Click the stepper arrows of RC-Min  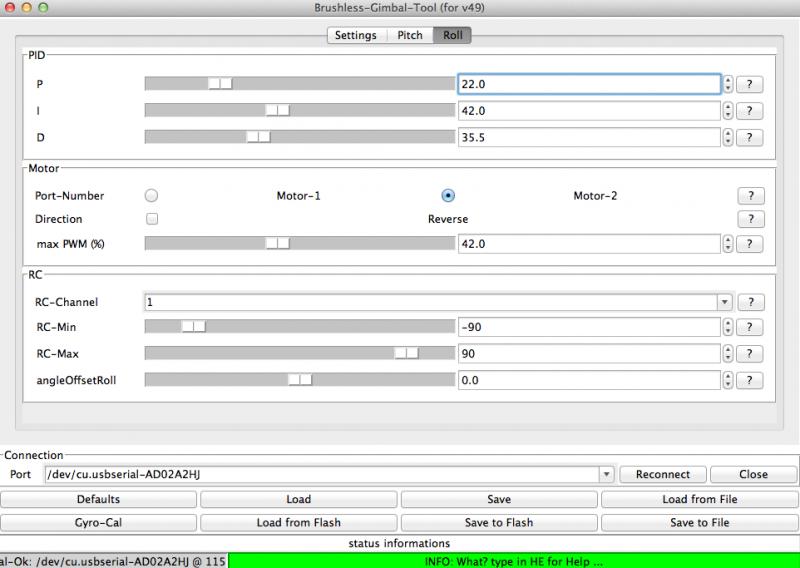(728, 327)
